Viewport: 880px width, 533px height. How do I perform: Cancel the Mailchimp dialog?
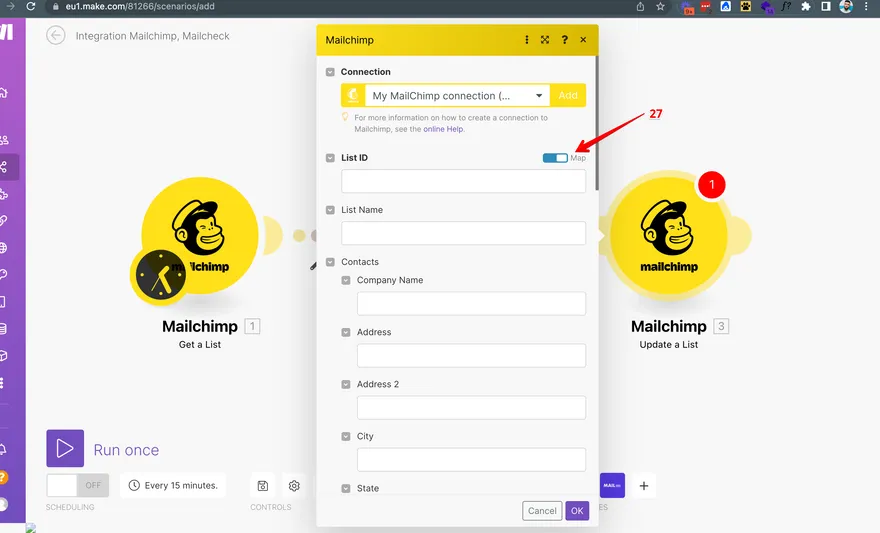[x=542, y=511]
